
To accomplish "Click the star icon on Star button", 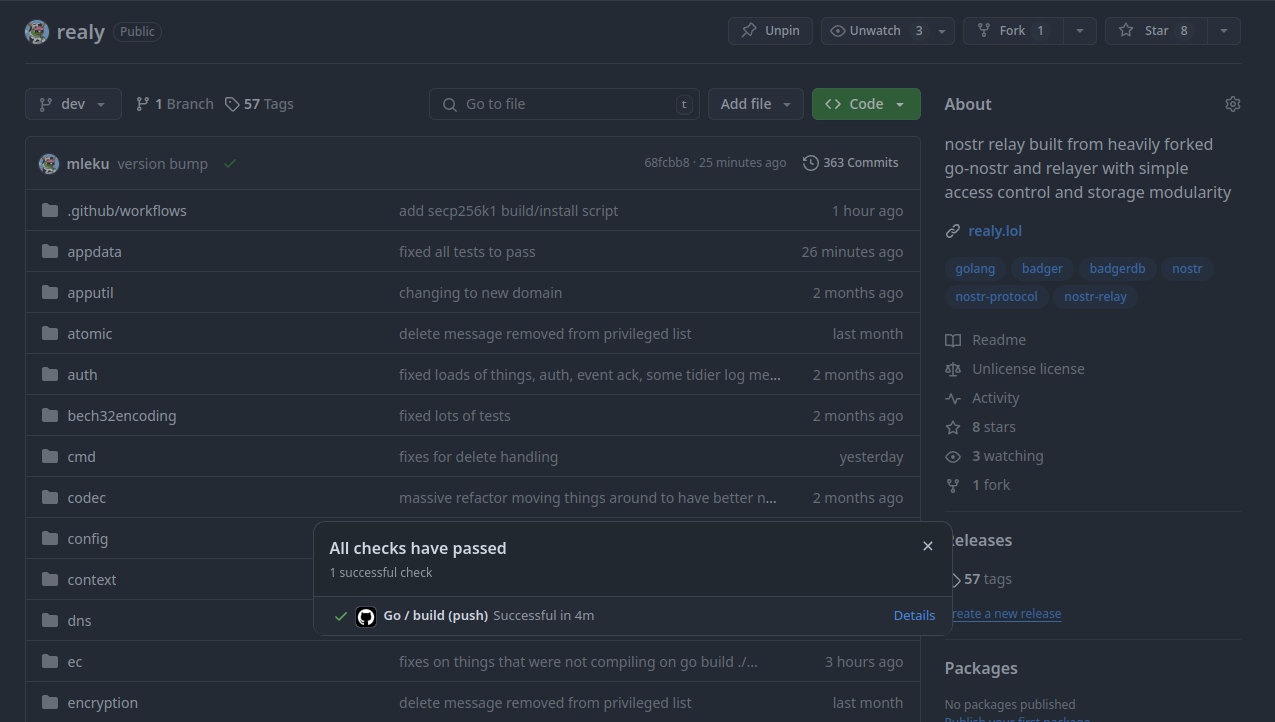I will click(1126, 31).
